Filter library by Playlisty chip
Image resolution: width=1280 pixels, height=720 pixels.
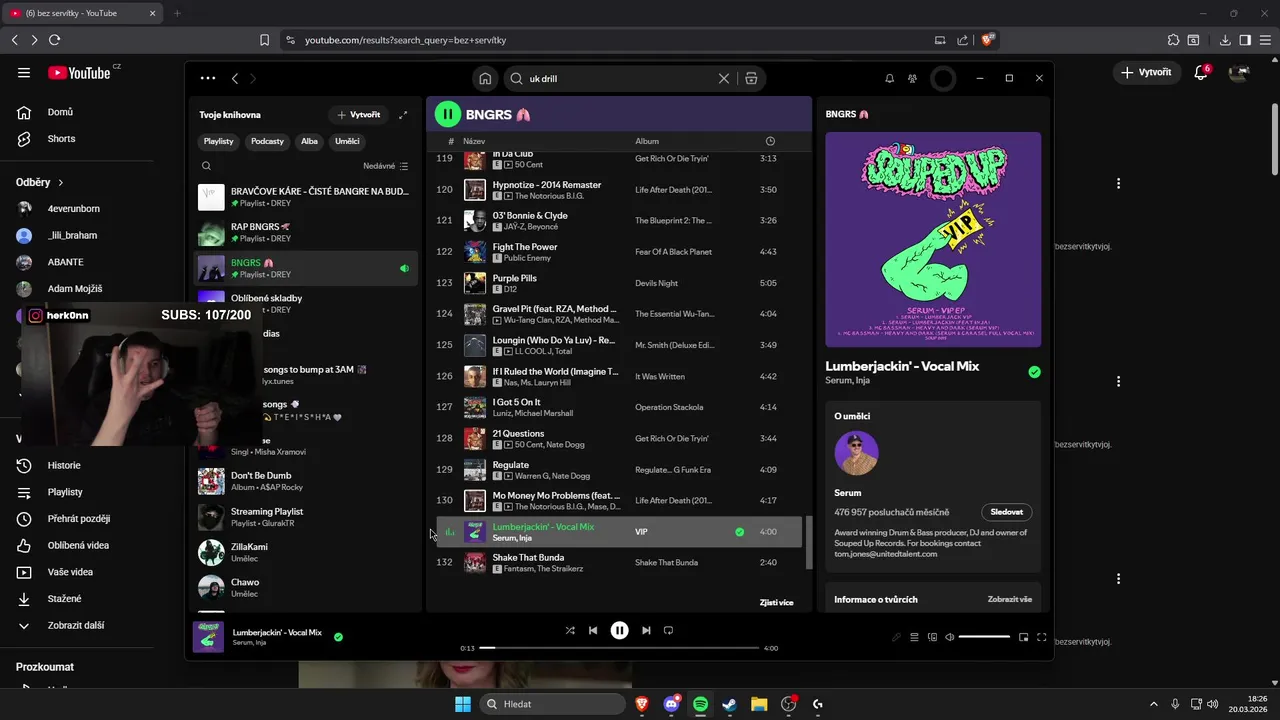(x=218, y=141)
